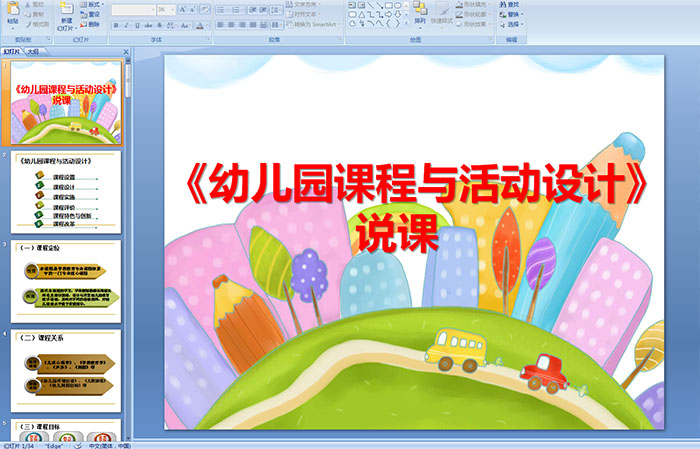Image resolution: width=700 pixels, height=449 pixels.
Task: Select the arrow line shape in gallery
Action: [x=380, y=5]
